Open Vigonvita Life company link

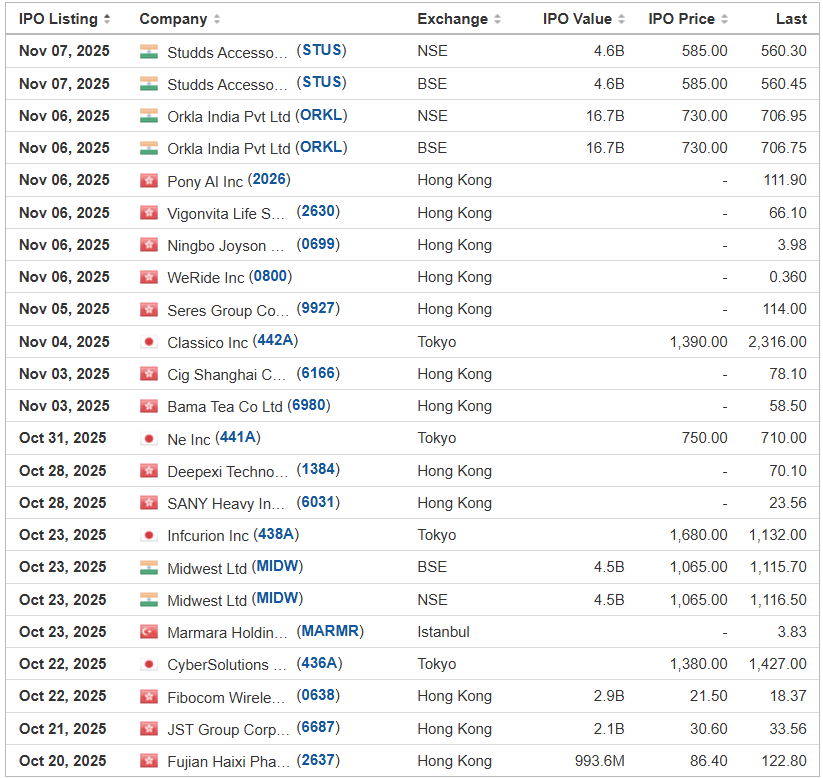(226, 214)
